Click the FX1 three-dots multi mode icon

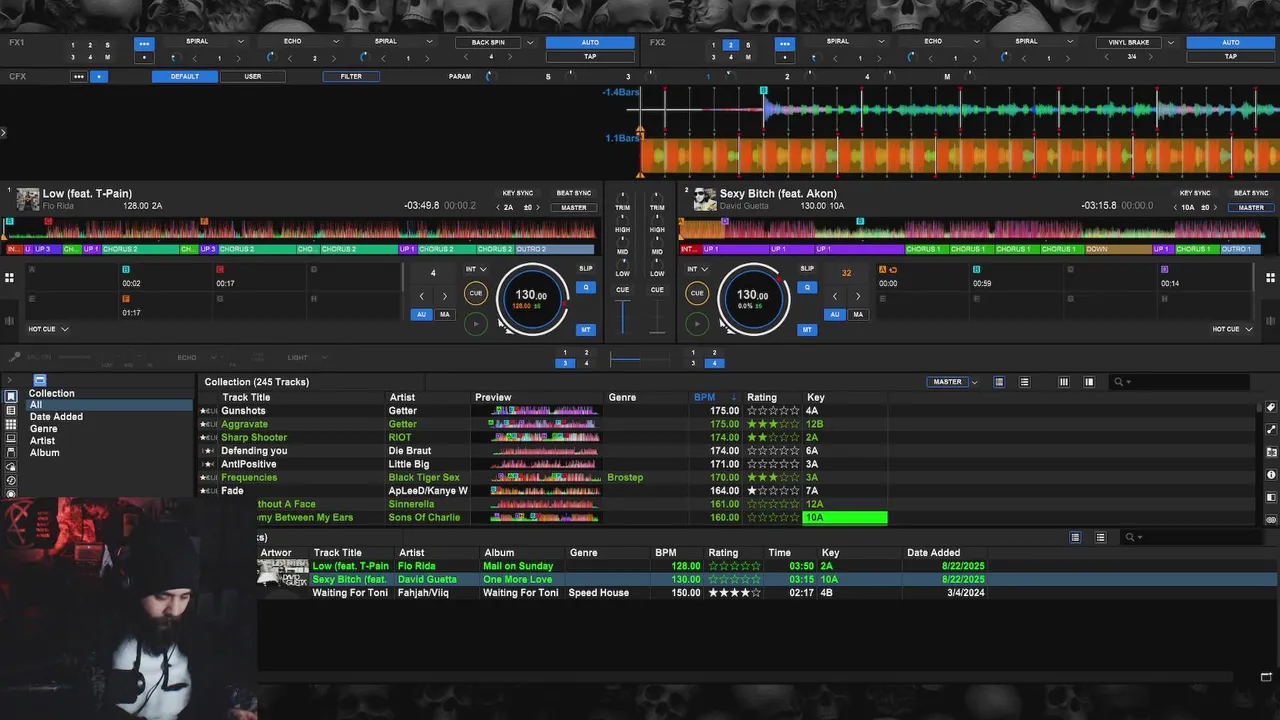144,44
